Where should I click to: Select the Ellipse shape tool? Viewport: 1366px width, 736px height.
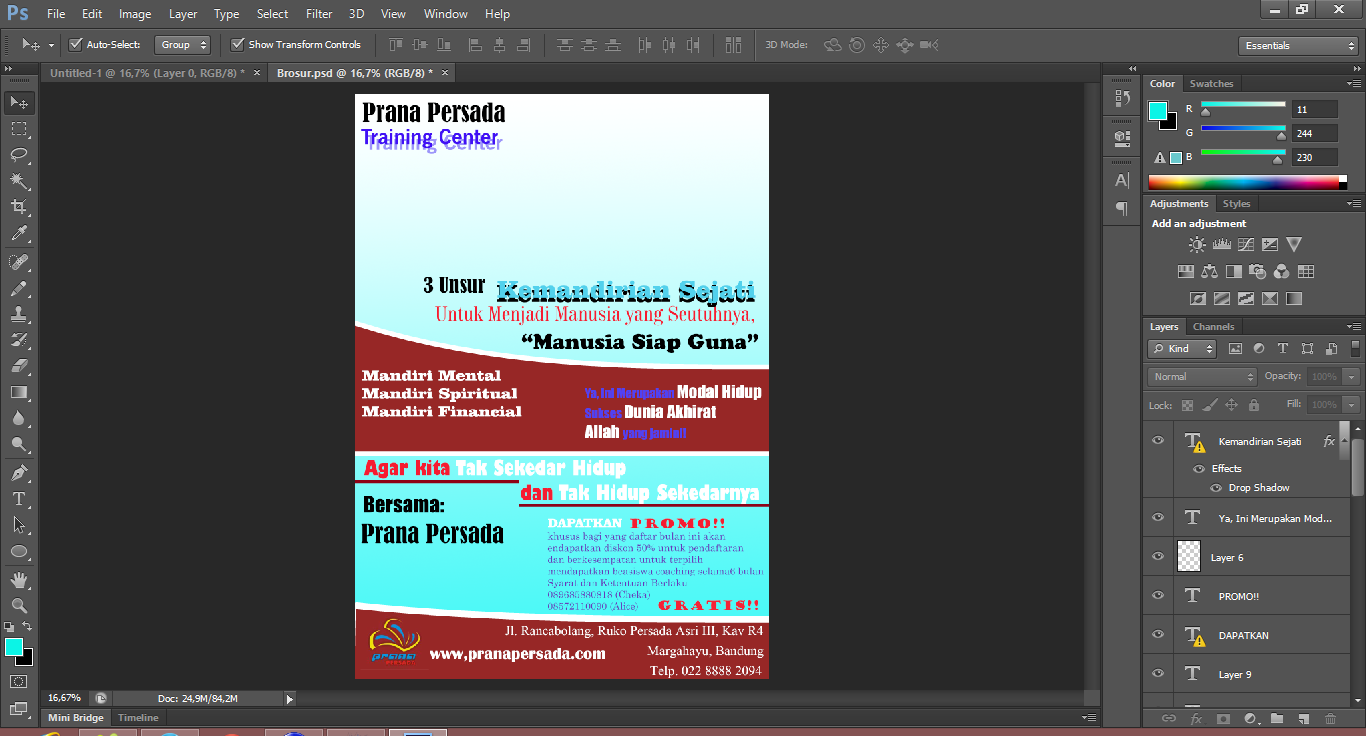18,551
